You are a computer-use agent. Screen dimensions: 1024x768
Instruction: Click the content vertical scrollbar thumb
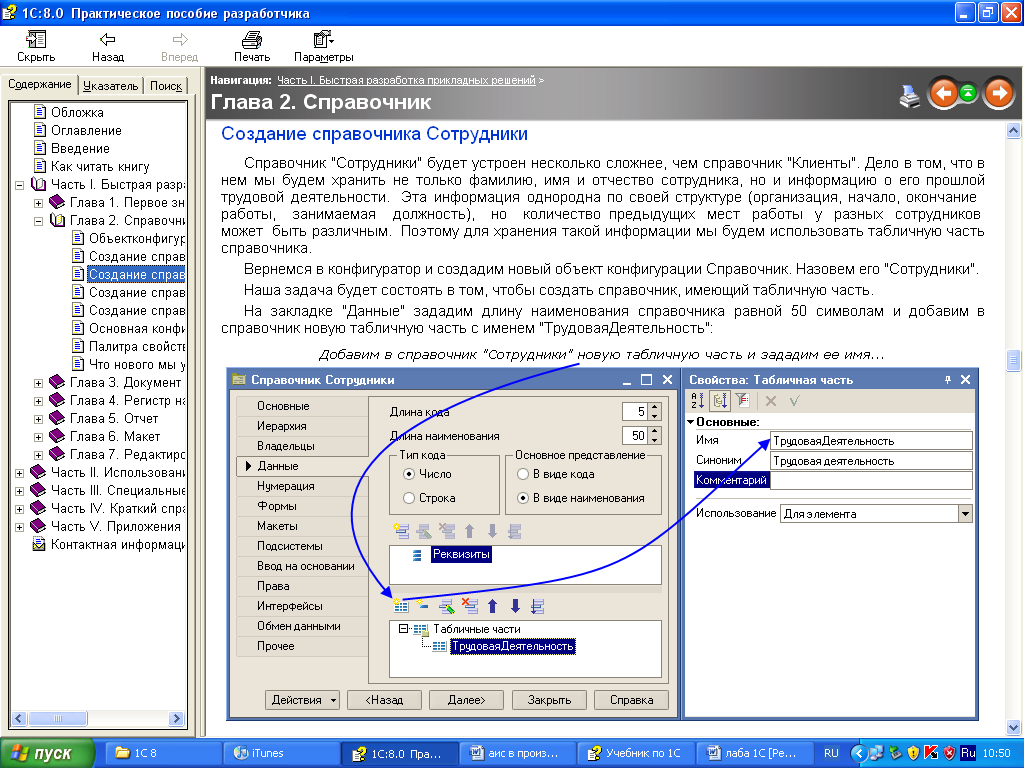[1013, 360]
